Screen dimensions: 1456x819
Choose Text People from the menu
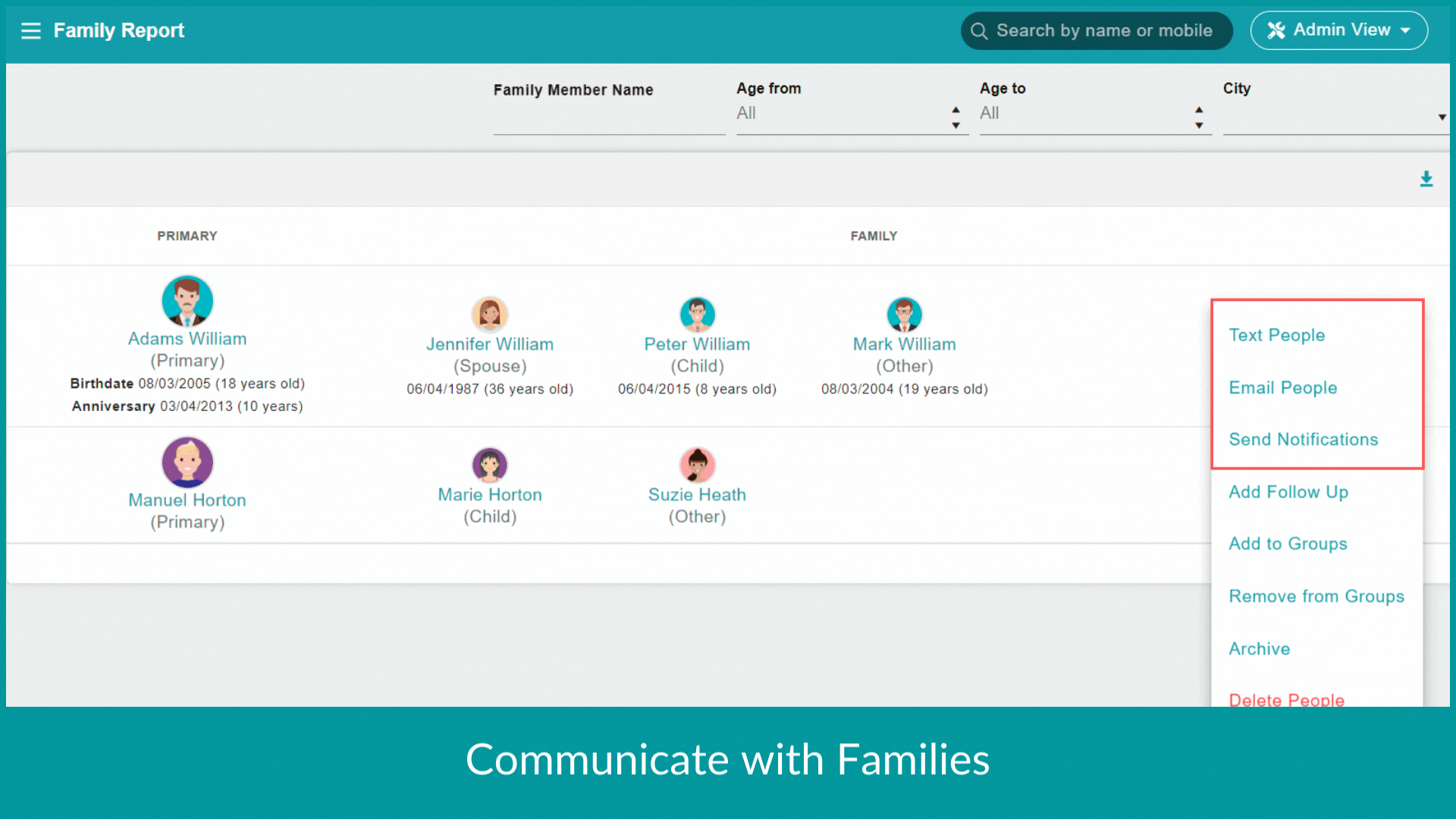1277,335
